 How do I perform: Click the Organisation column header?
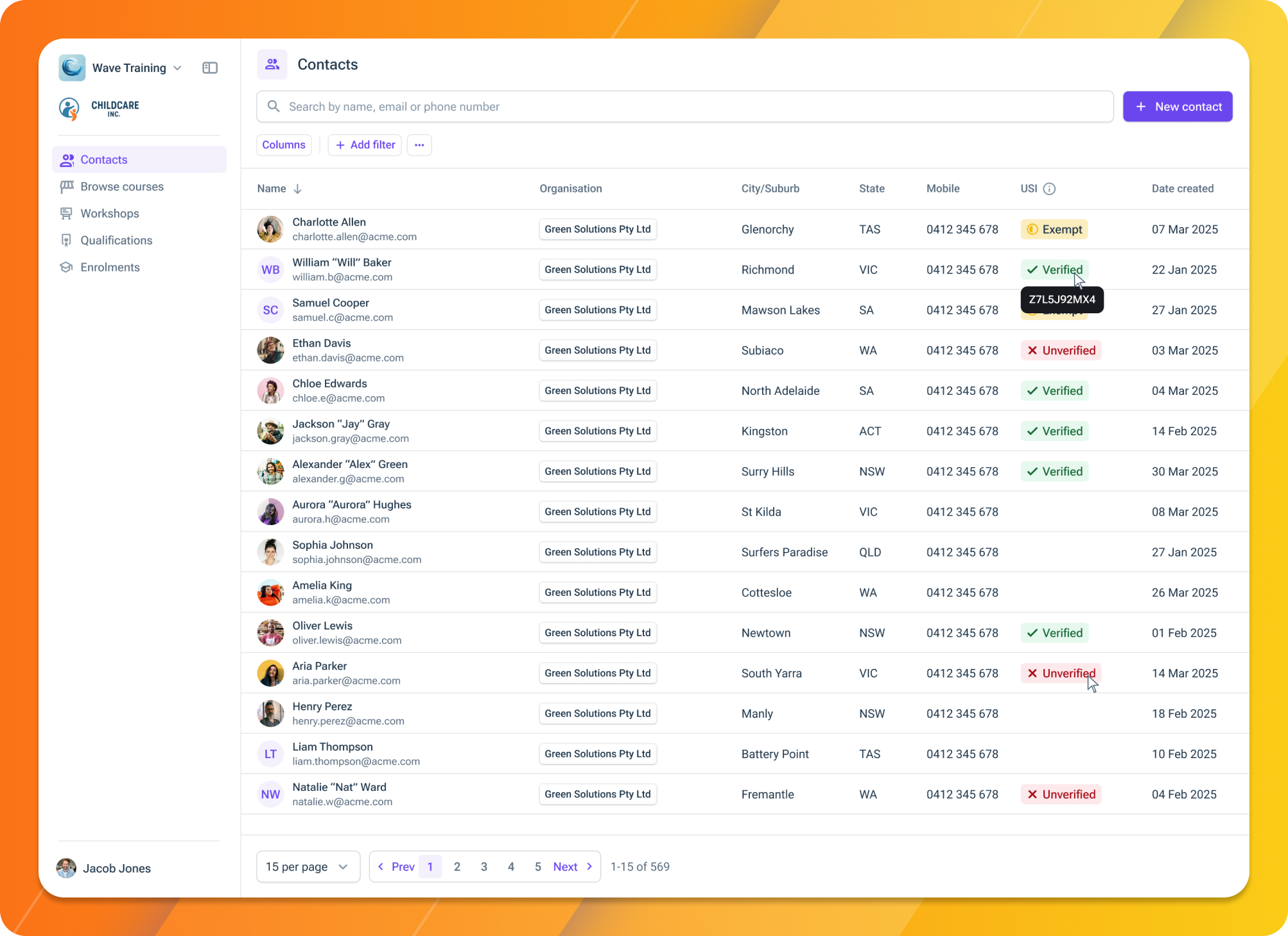[571, 189]
